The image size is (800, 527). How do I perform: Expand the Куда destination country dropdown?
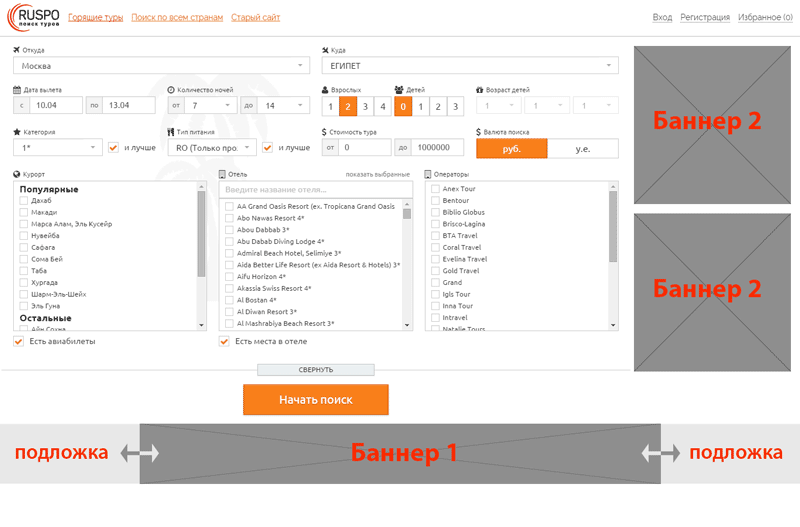pos(469,66)
